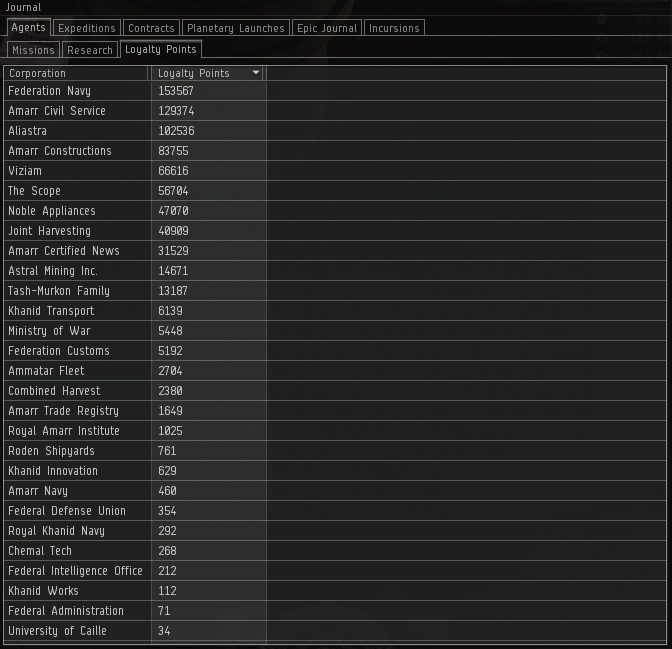Select the Federation Navy row
Viewport: 672px width, 649px height.
coord(335,91)
